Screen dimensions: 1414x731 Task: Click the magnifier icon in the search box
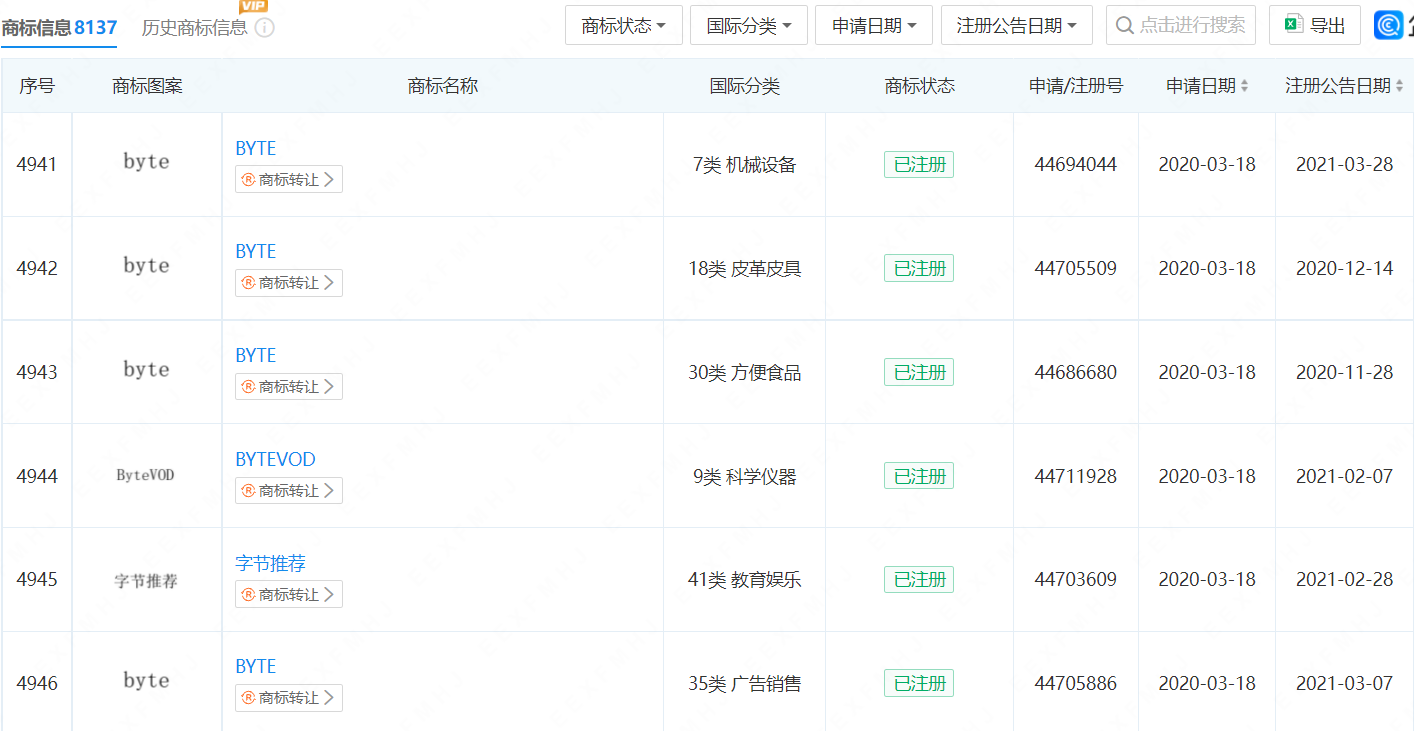tap(1125, 25)
